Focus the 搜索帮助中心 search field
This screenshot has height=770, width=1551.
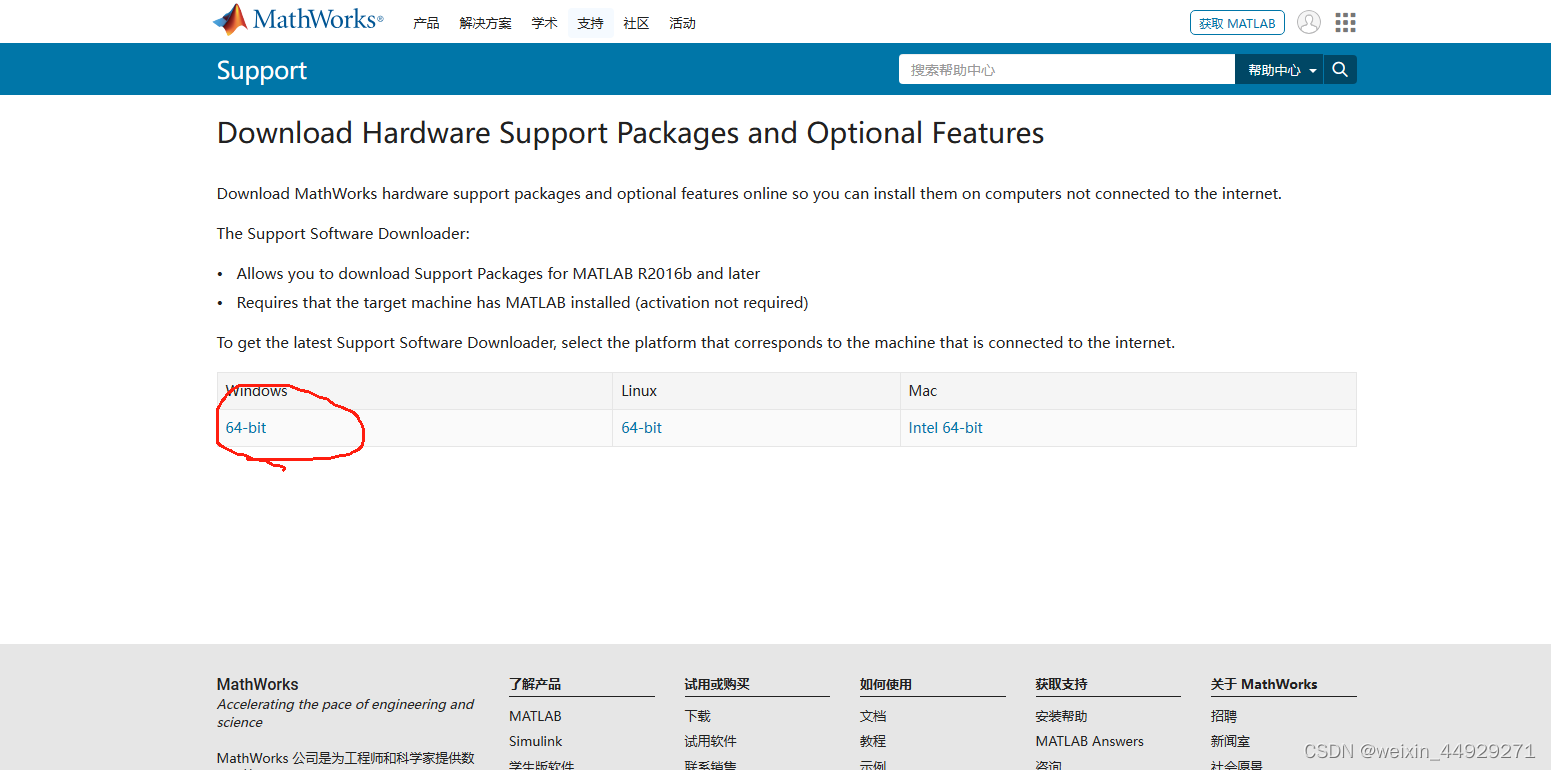click(x=1067, y=69)
